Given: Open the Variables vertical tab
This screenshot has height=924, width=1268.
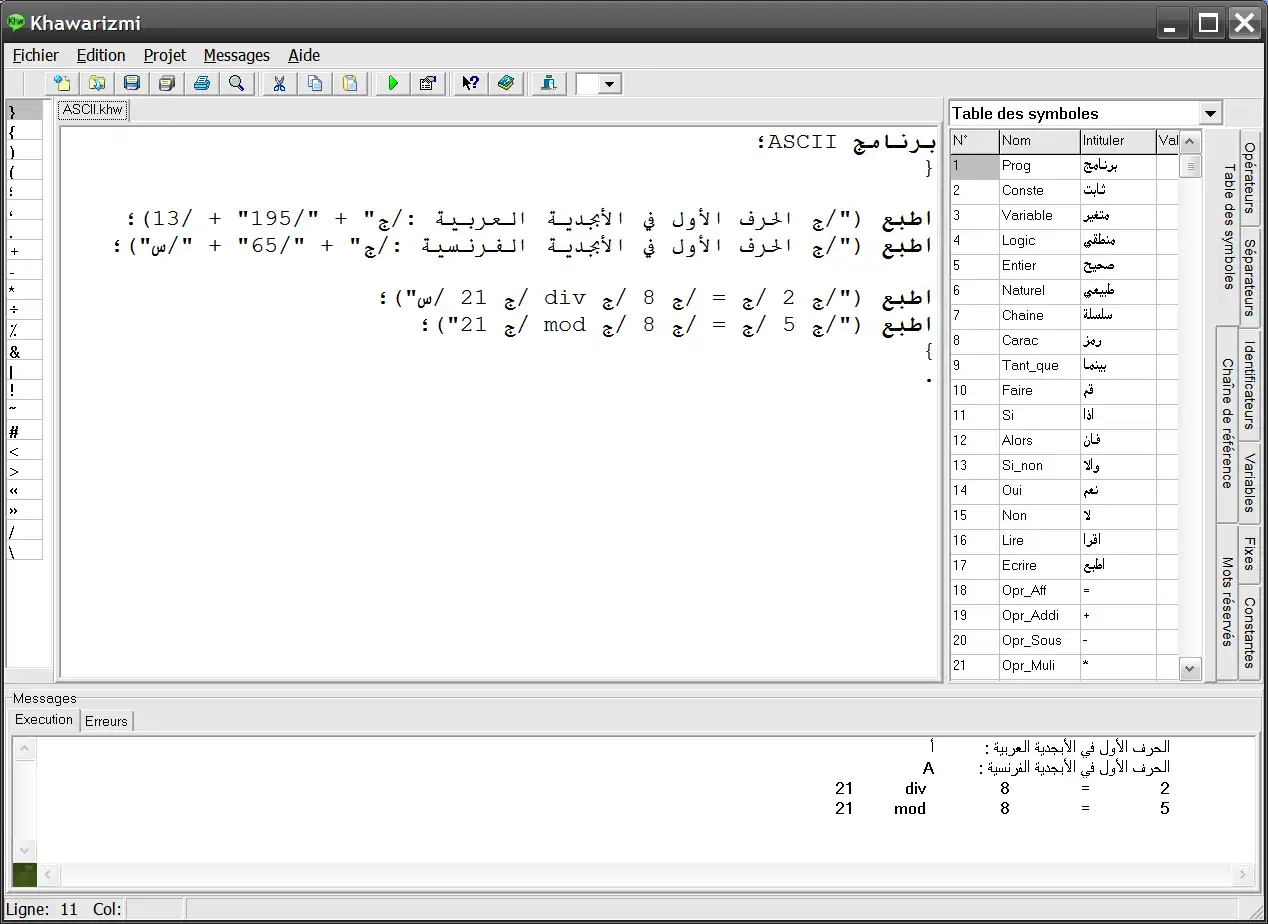Looking at the screenshot, I should pos(1250,483).
